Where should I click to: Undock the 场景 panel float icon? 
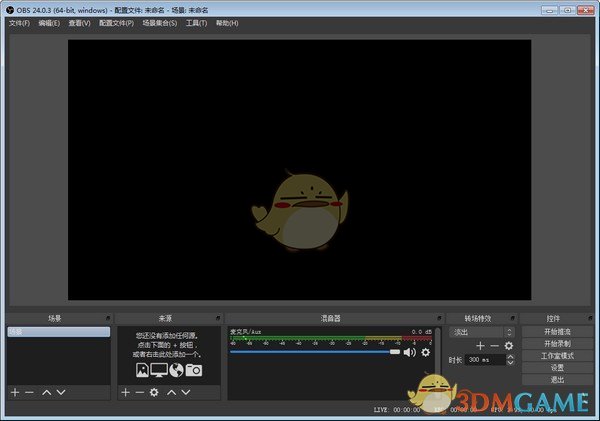pos(108,318)
